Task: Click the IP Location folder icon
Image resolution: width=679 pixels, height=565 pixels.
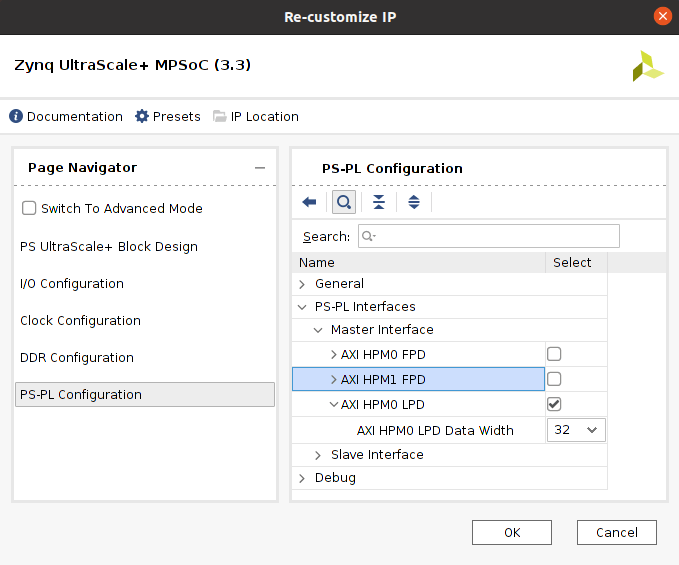Action: (220, 116)
